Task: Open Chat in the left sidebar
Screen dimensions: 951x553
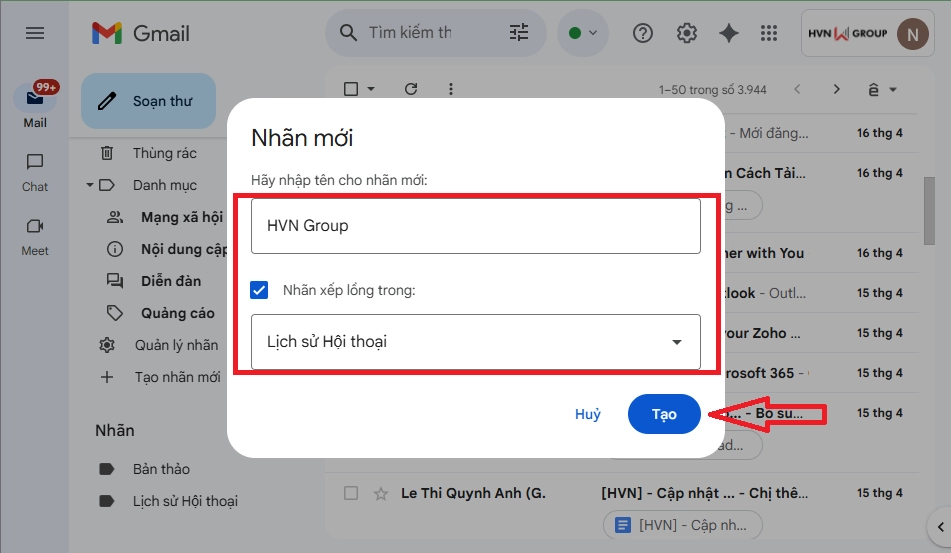Action: pos(35,171)
